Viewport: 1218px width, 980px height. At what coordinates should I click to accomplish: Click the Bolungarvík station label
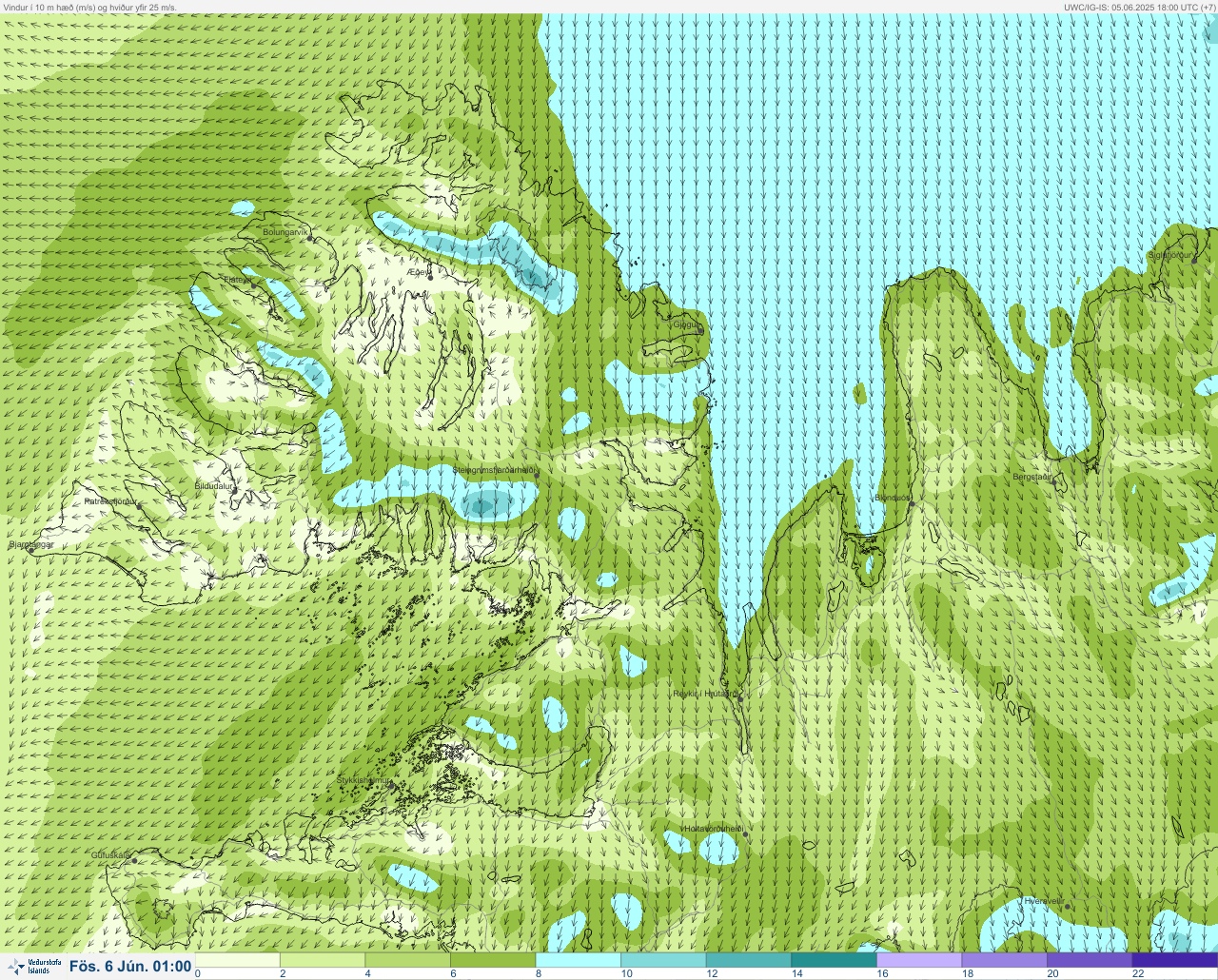point(285,231)
